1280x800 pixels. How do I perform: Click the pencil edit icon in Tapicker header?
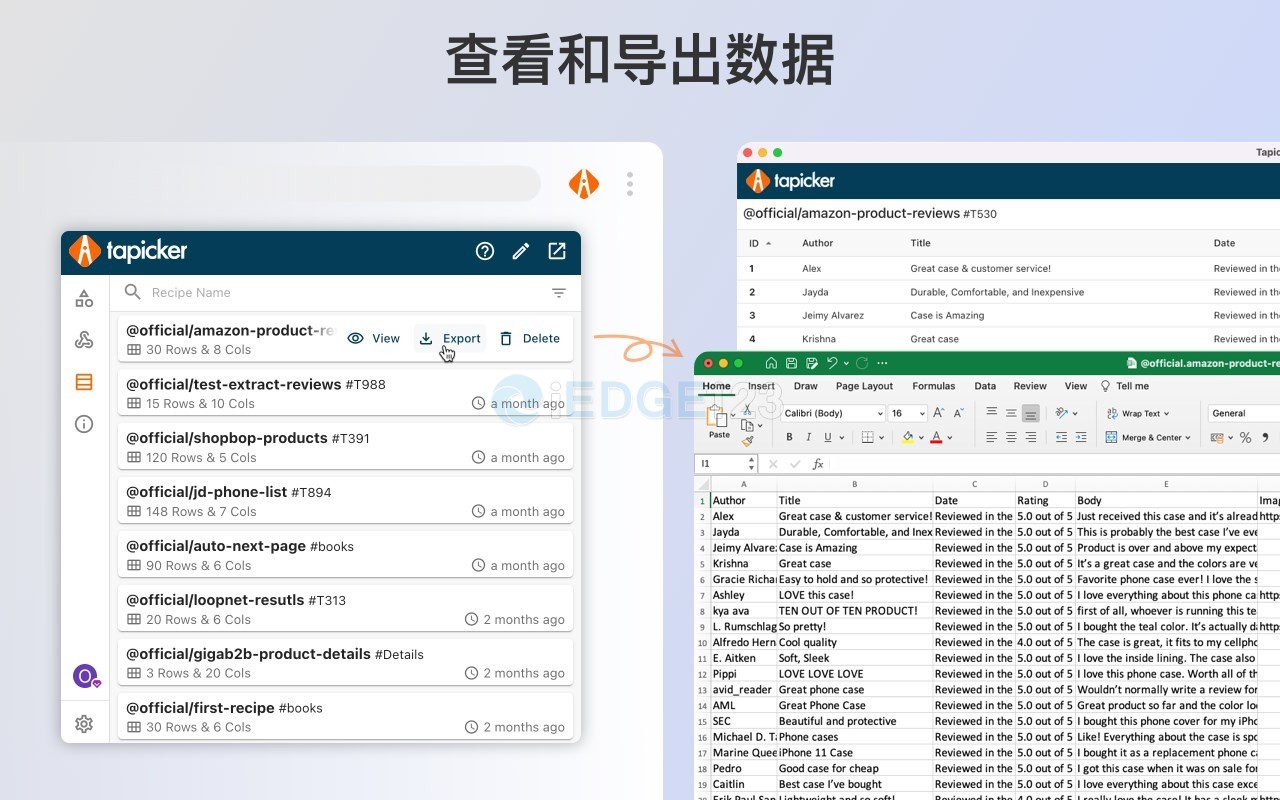tap(521, 251)
